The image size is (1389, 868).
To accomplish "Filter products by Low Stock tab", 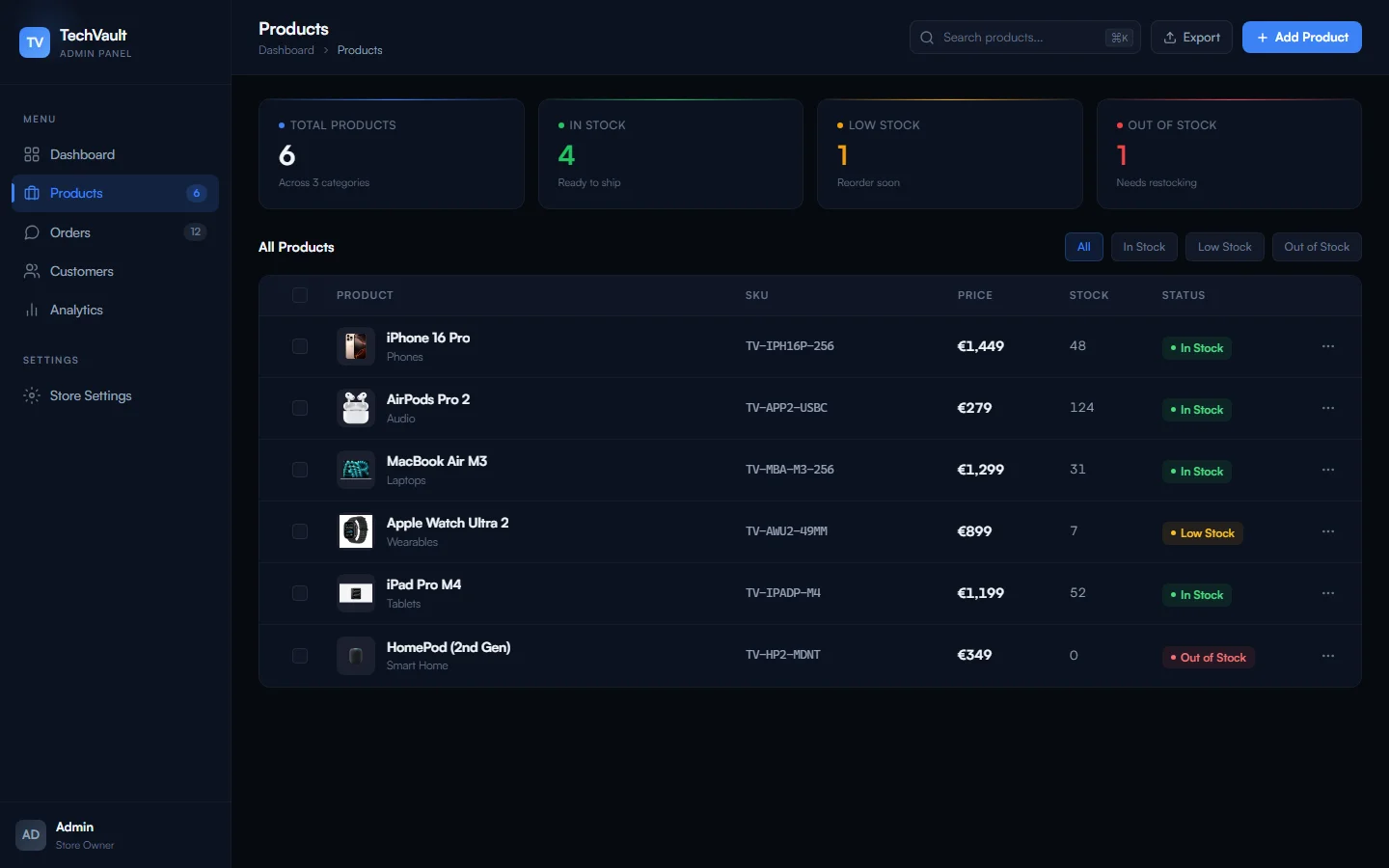I will [1224, 247].
